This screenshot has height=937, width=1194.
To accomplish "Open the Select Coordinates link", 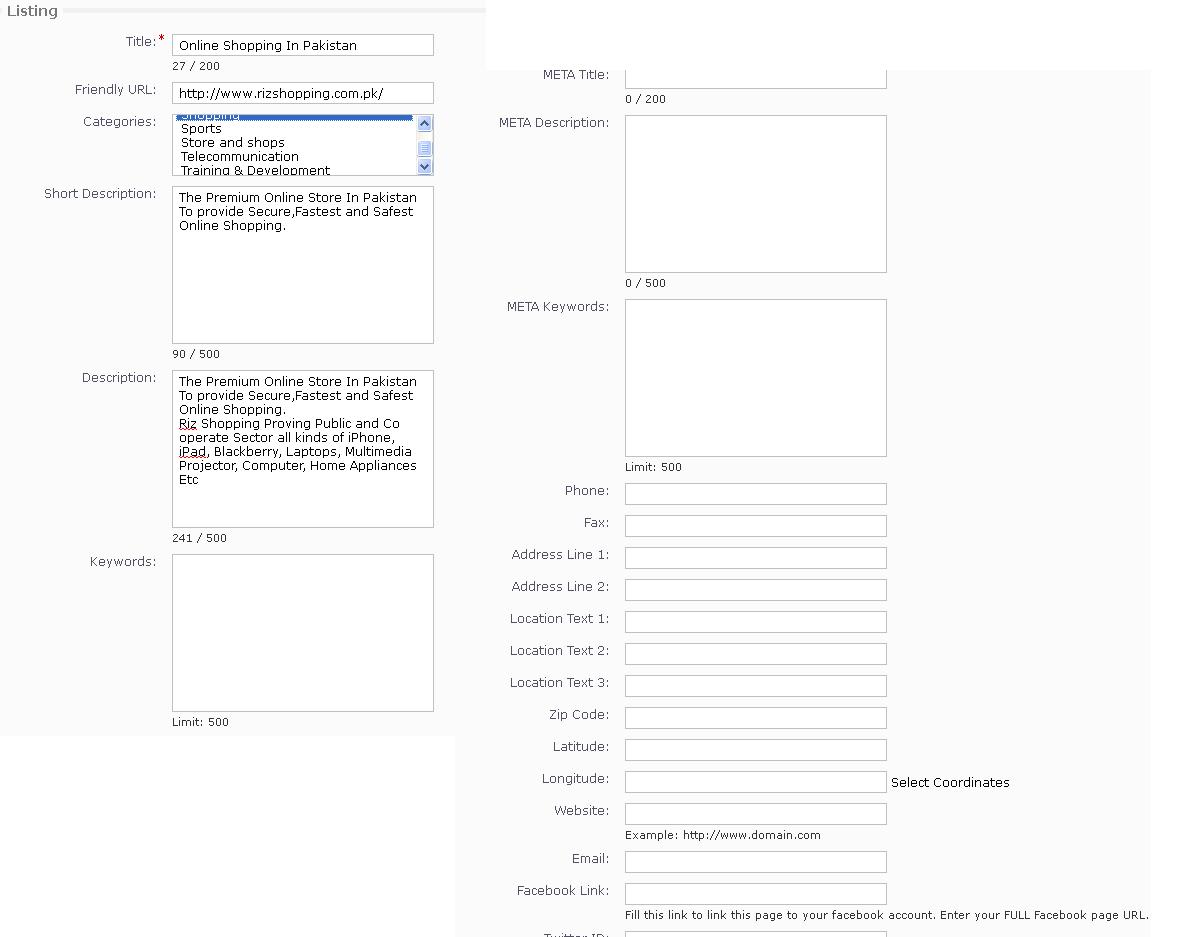I will [950, 782].
